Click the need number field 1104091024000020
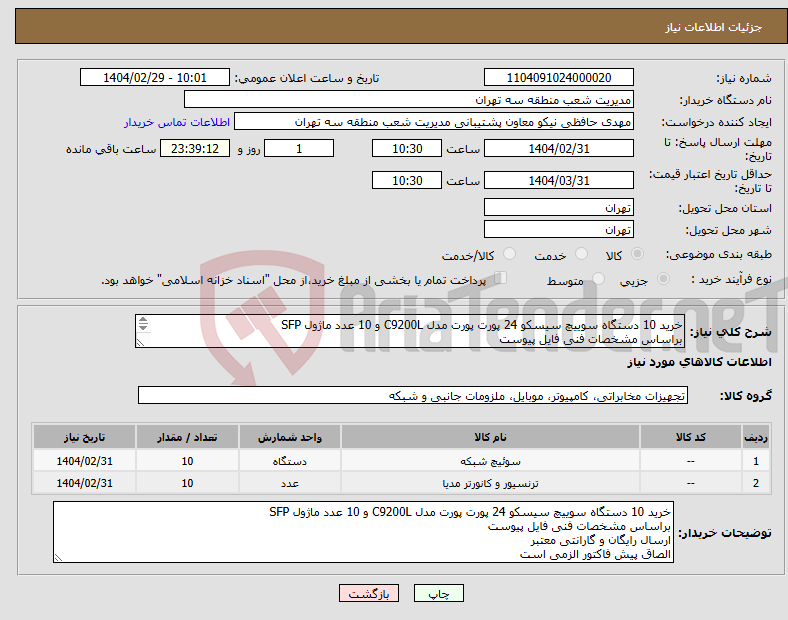788x620 pixels. click(x=558, y=77)
